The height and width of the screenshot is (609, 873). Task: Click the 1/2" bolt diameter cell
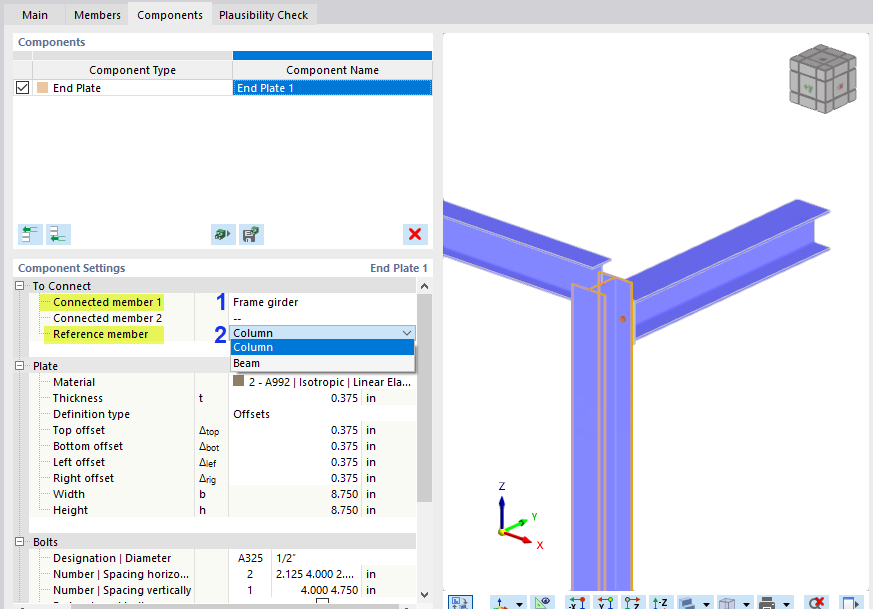pos(344,558)
